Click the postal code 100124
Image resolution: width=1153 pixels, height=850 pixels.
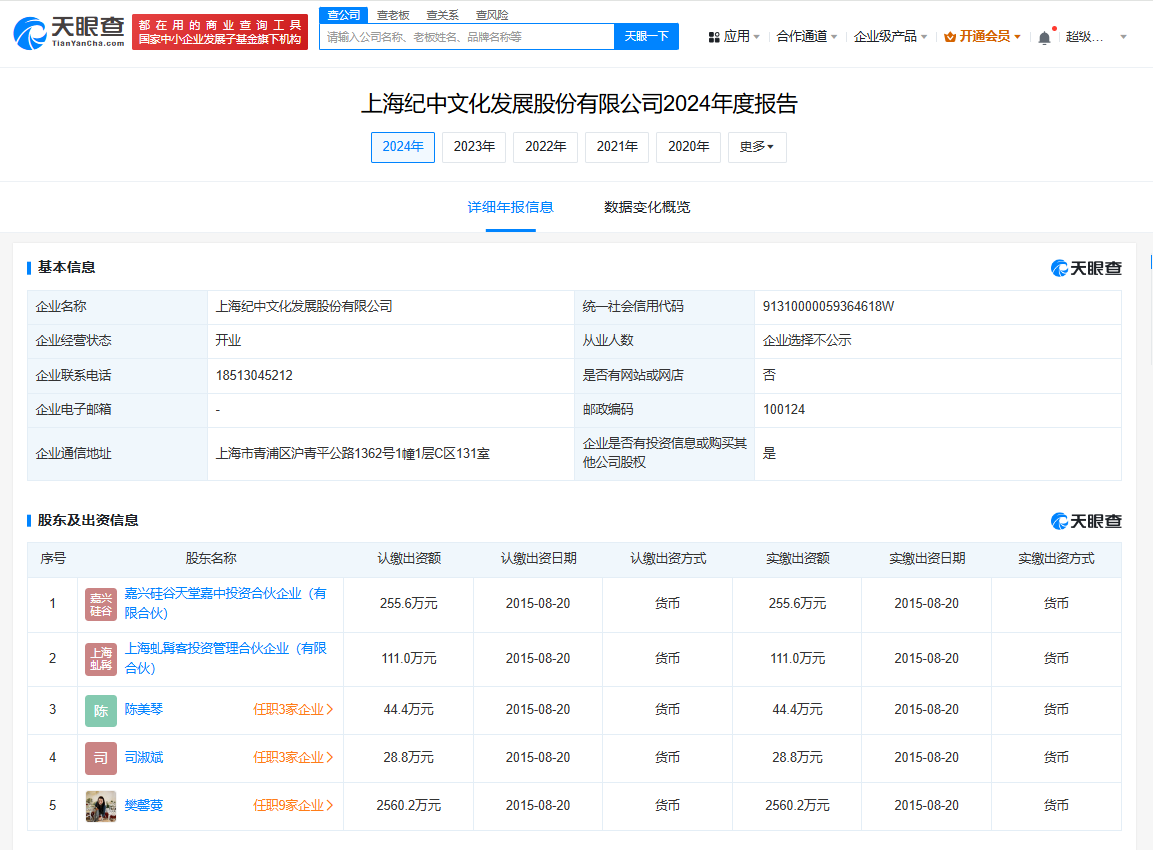784,410
